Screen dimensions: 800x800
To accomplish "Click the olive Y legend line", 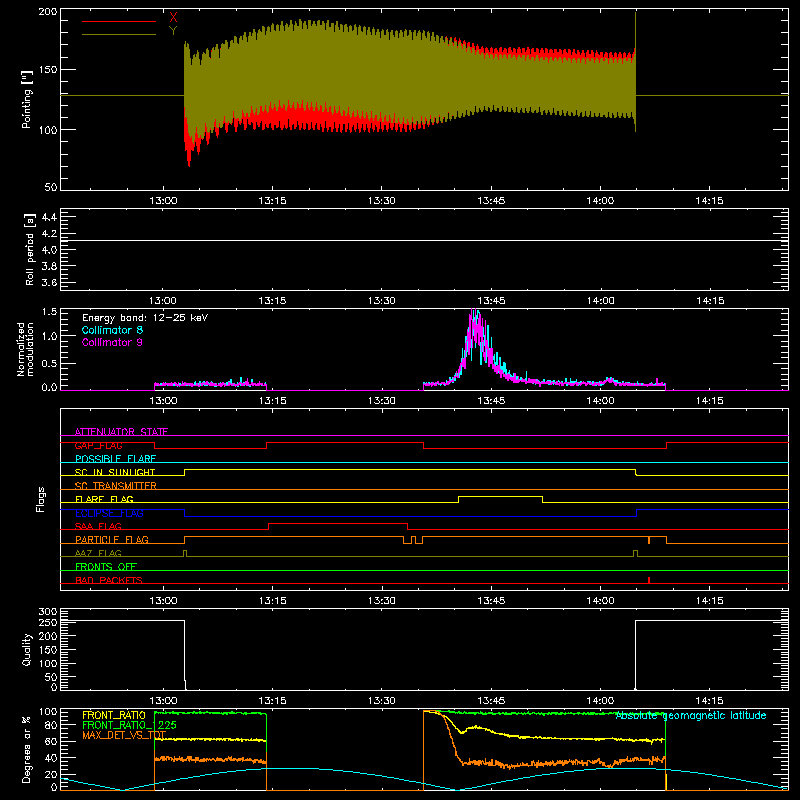I will coord(119,34).
